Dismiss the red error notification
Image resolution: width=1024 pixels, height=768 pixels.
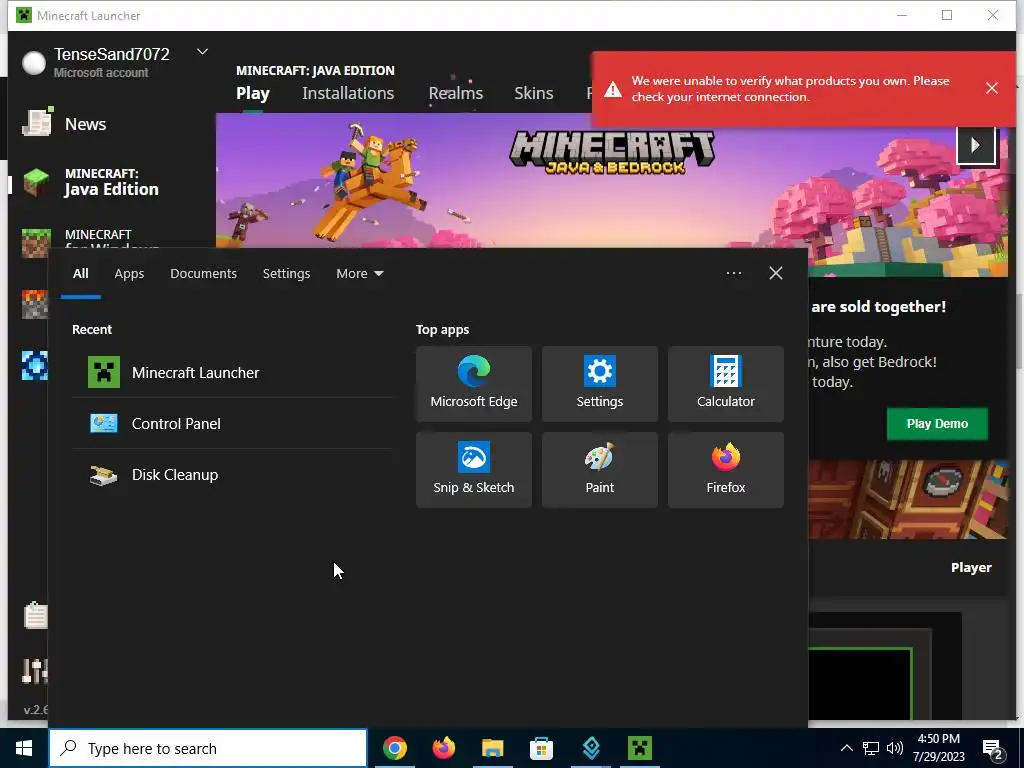pyautogui.click(x=991, y=88)
